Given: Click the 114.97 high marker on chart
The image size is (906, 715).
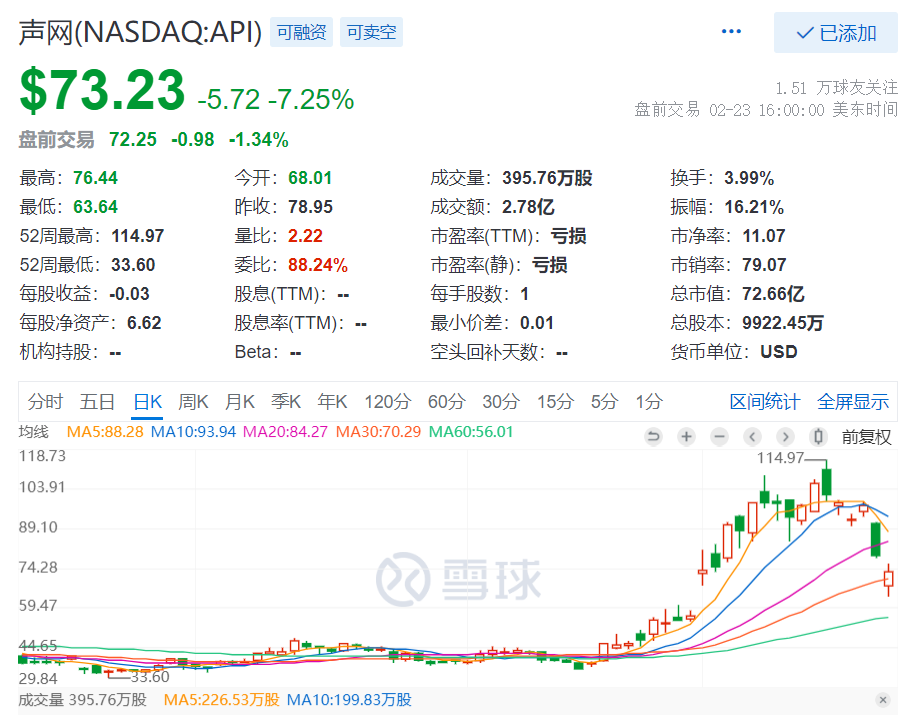Looking at the screenshot, I should point(780,458).
